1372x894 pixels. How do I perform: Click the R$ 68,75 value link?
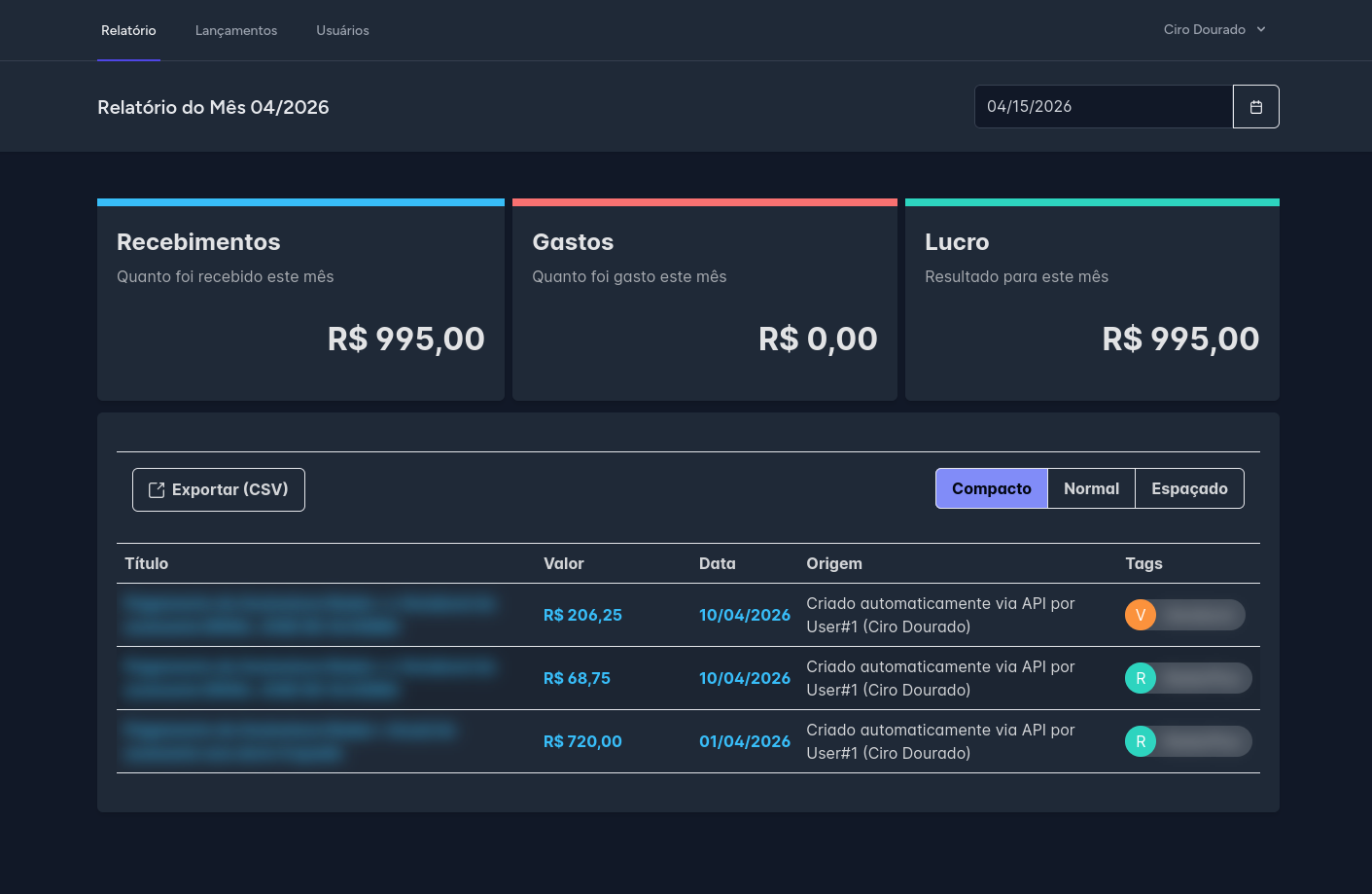[577, 678]
